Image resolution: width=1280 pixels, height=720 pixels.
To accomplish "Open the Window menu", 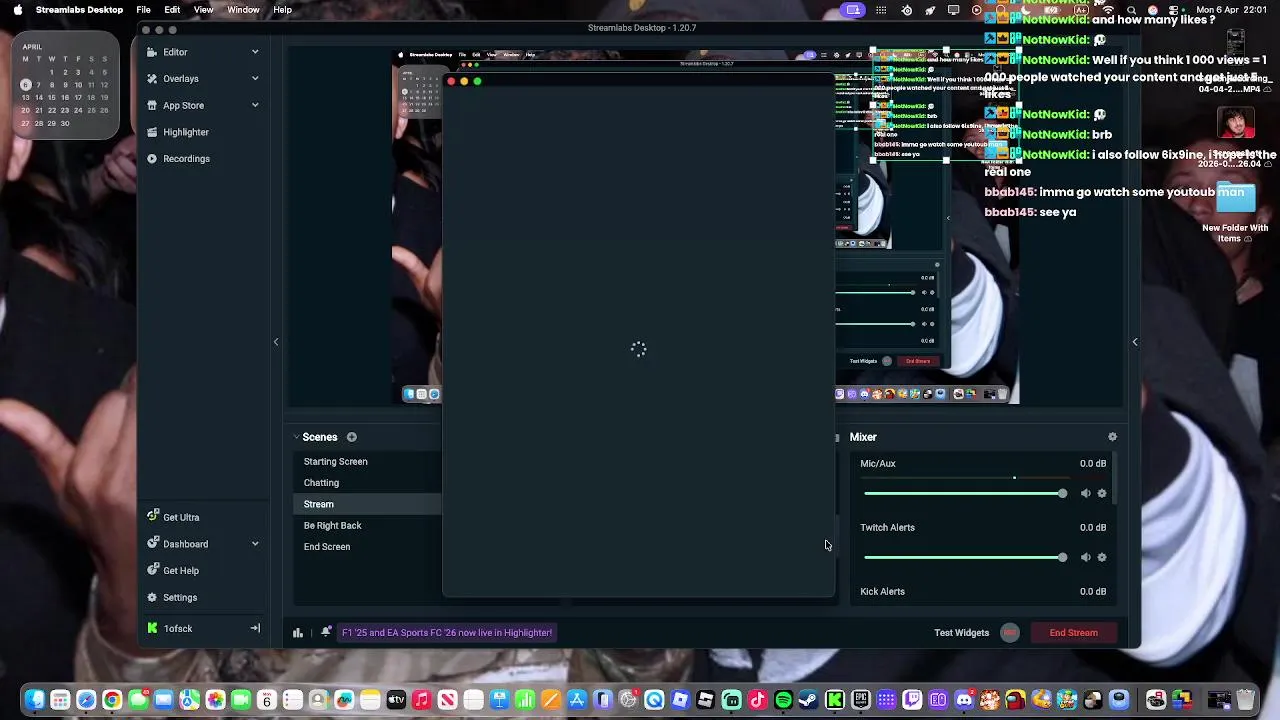I will coord(243,10).
